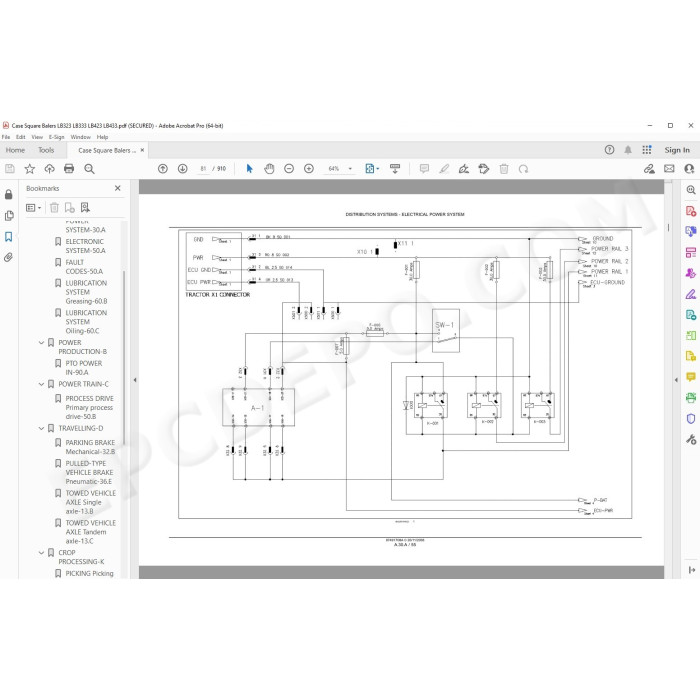Open the View menu
The height and width of the screenshot is (700, 700).
tap(37, 137)
